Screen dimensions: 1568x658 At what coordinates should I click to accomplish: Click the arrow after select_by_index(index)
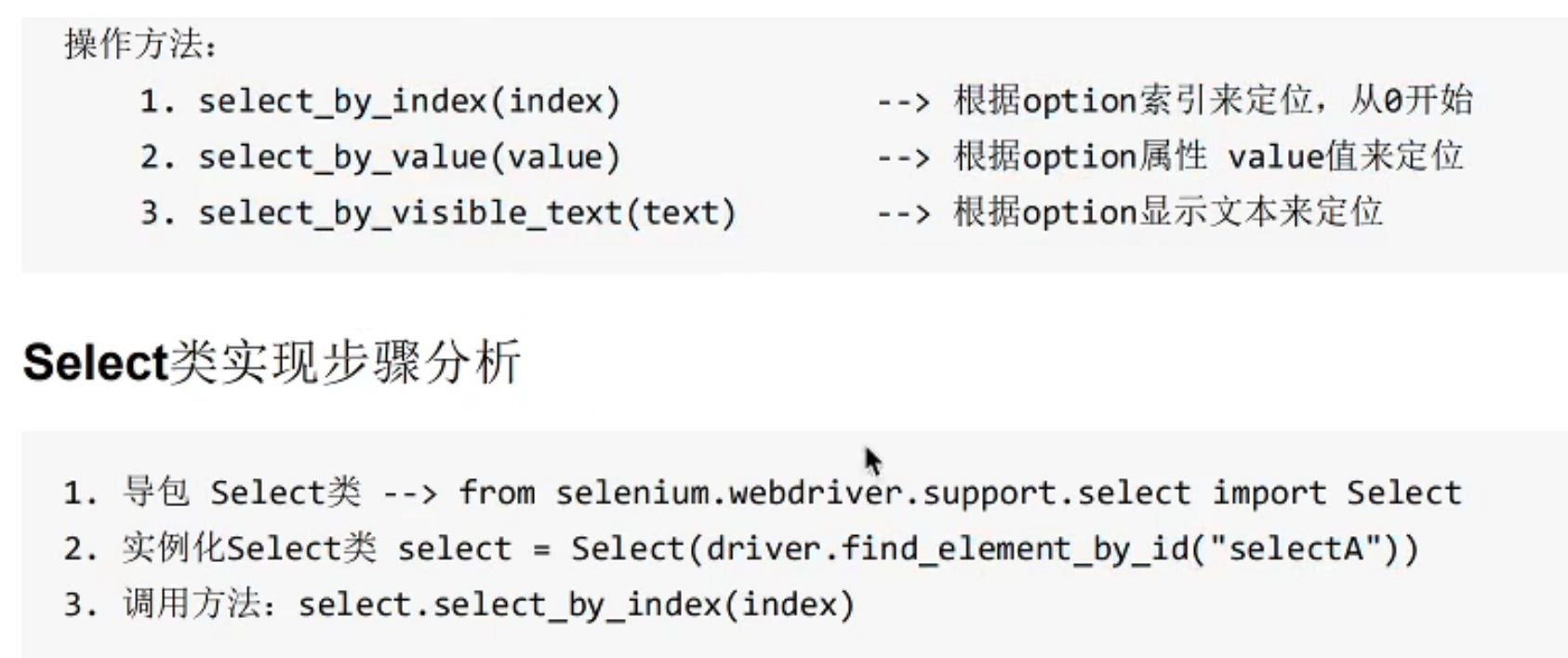click(x=902, y=101)
